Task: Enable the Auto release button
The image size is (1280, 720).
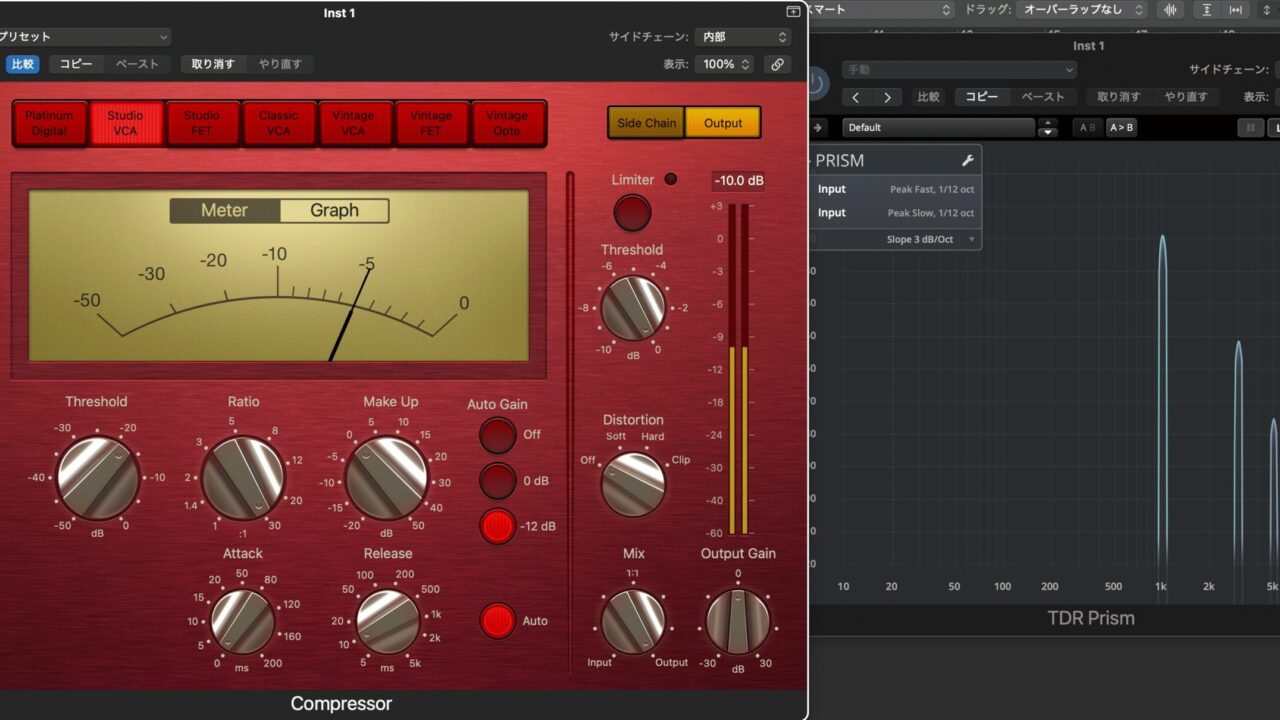Action: [x=497, y=621]
